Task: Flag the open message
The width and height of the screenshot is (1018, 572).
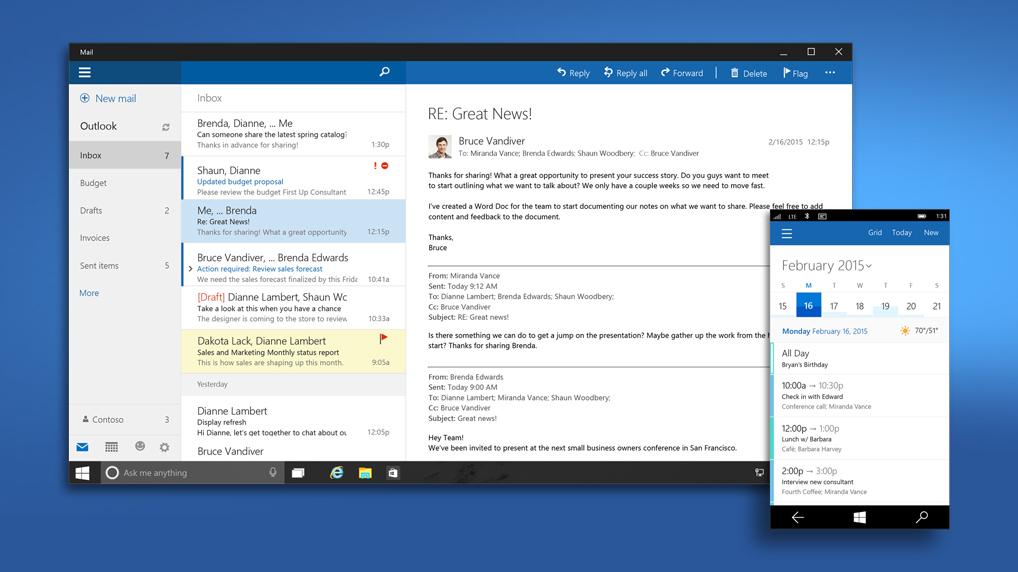Action: coord(795,73)
